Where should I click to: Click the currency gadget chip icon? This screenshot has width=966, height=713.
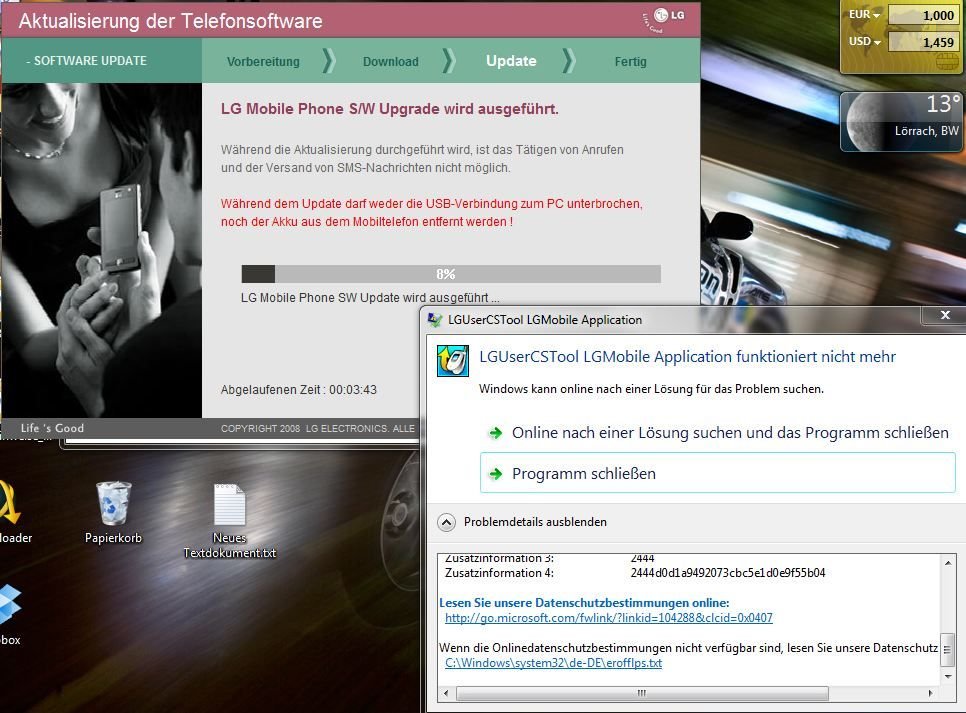947,62
